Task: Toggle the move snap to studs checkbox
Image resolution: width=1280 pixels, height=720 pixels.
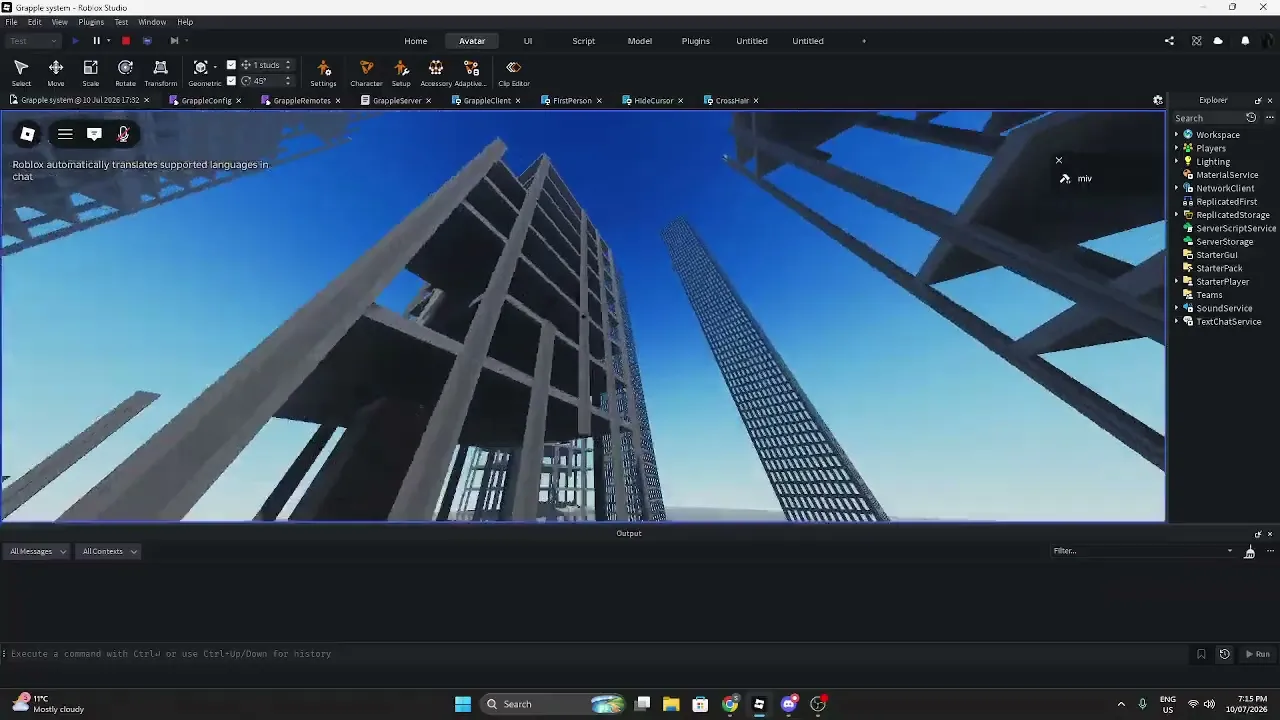Action: click(231, 65)
